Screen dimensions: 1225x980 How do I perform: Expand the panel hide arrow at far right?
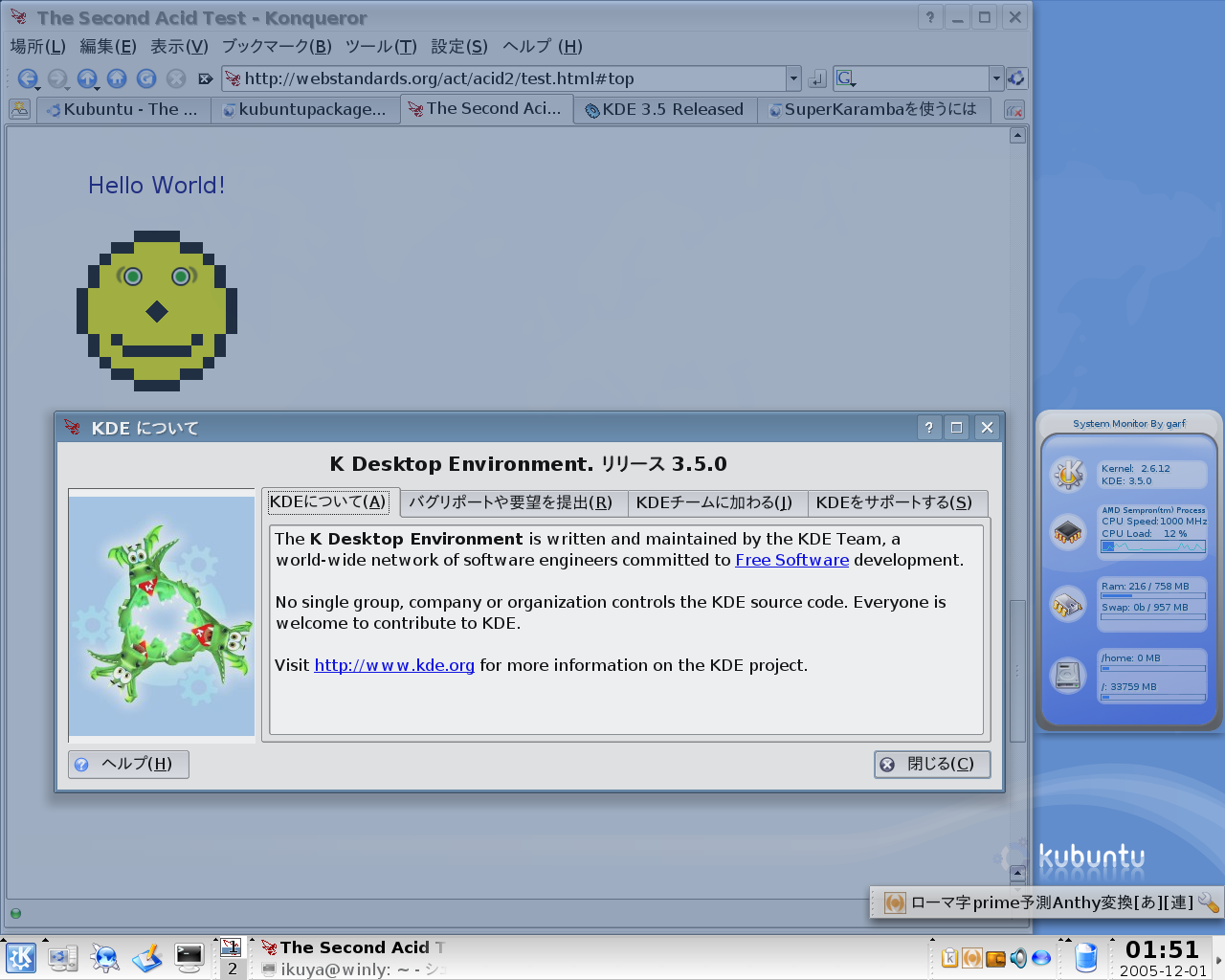point(1218,960)
